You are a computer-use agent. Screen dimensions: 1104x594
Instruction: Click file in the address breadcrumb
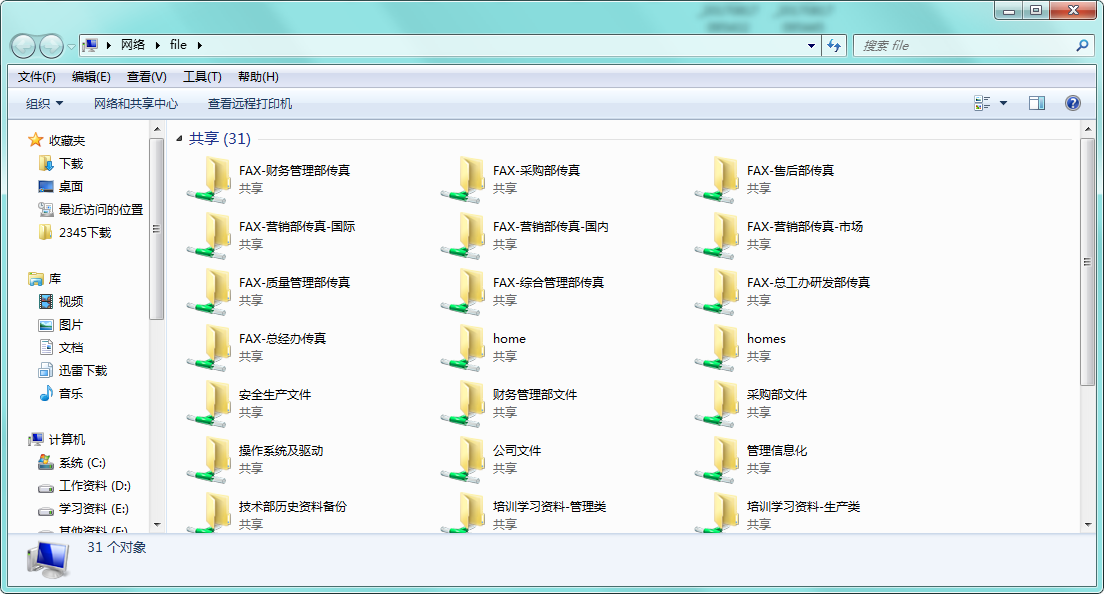point(178,45)
